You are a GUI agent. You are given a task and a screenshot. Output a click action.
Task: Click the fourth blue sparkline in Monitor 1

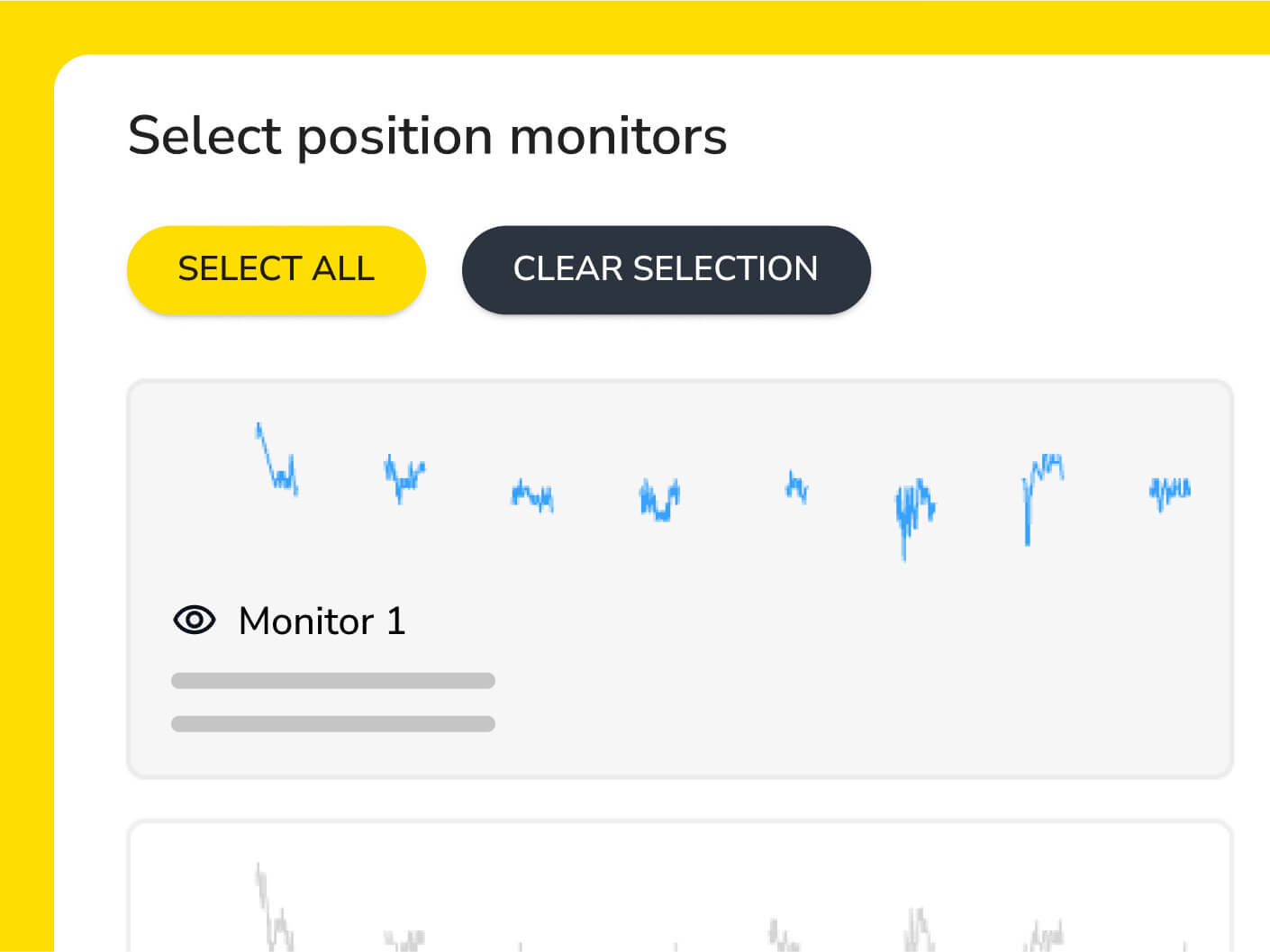[x=659, y=498]
